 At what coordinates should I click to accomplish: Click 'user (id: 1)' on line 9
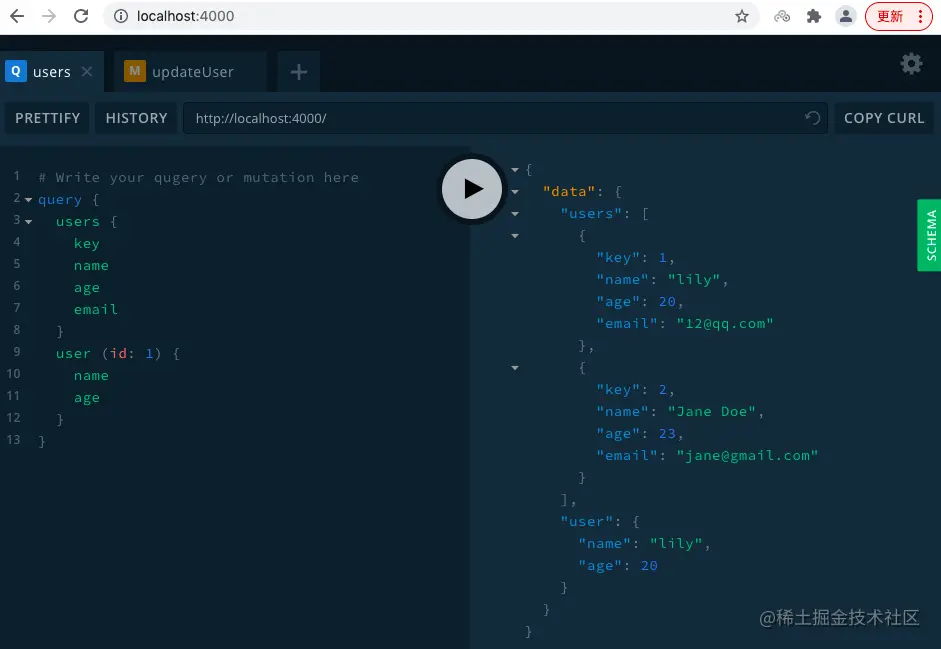tap(108, 354)
